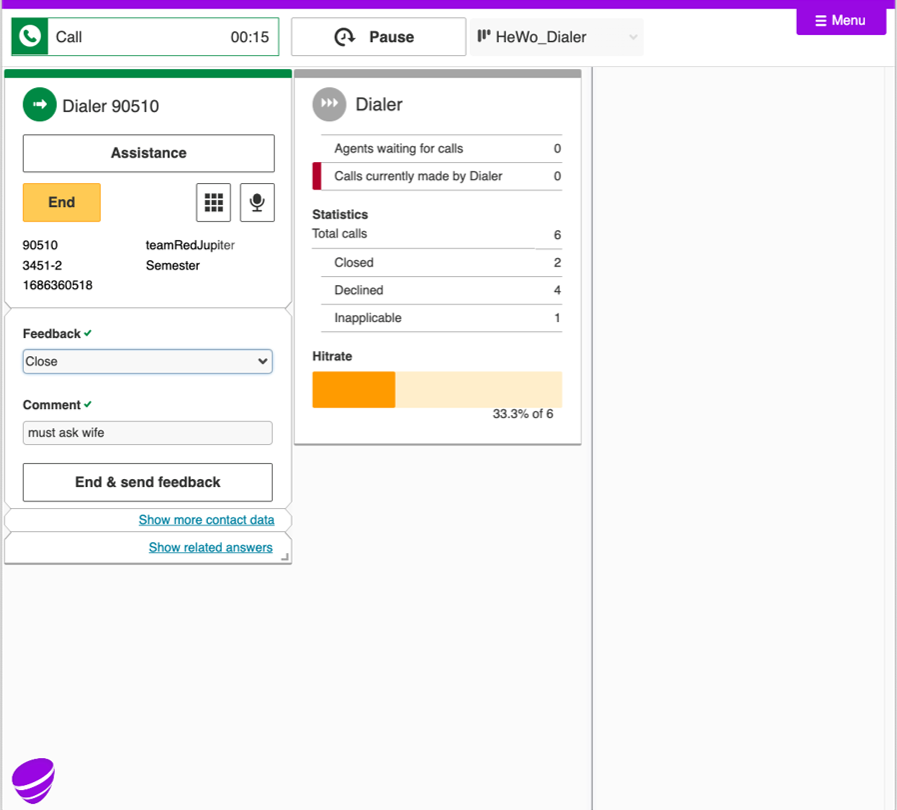
Task: Click the orange Hitrate progress bar
Action: click(354, 390)
